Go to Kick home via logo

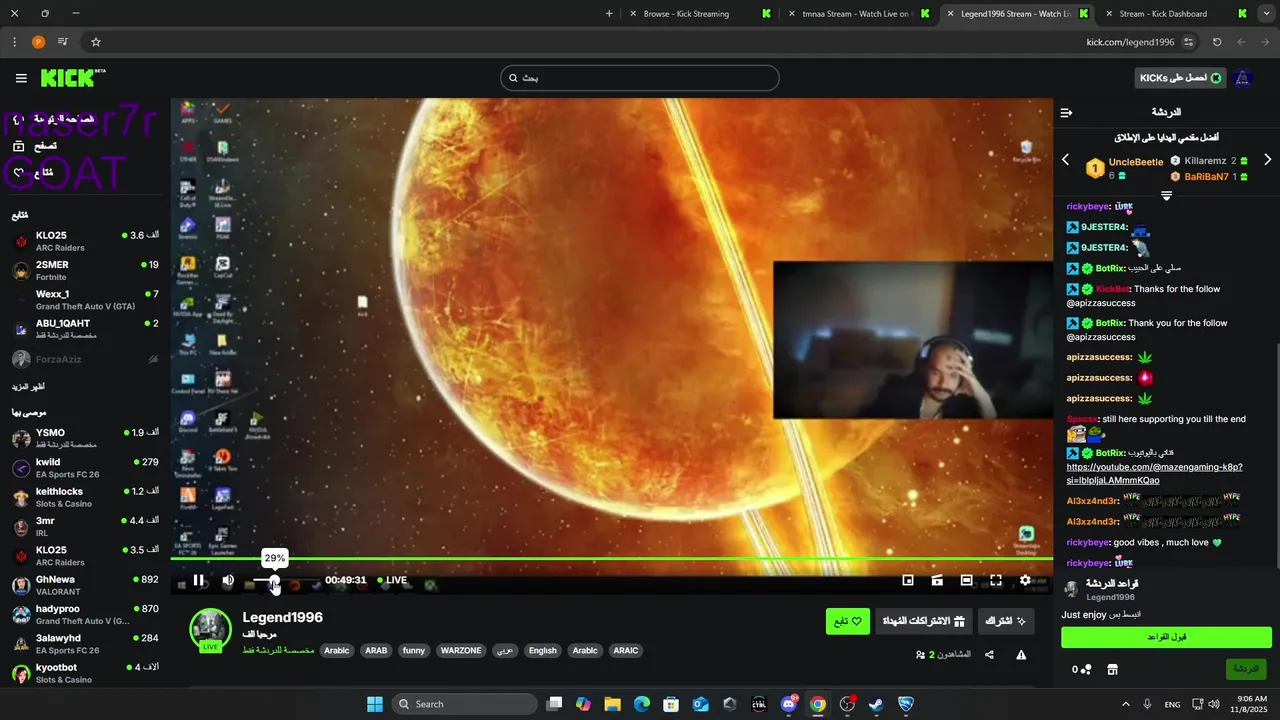pyautogui.click(x=72, y=78)
